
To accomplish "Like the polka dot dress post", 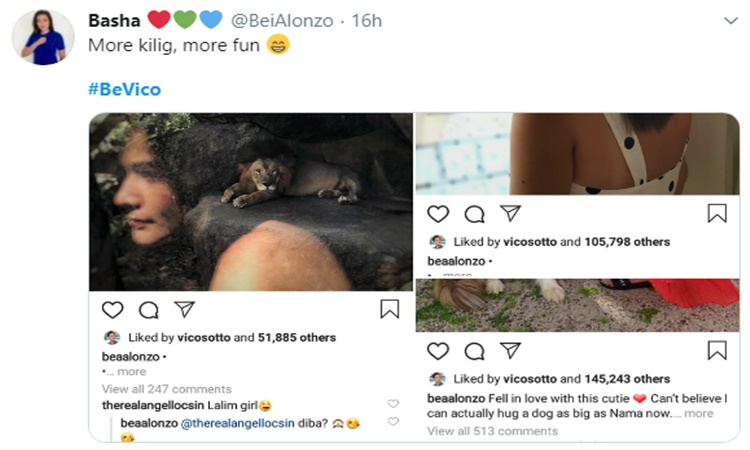I will point(438,214).
